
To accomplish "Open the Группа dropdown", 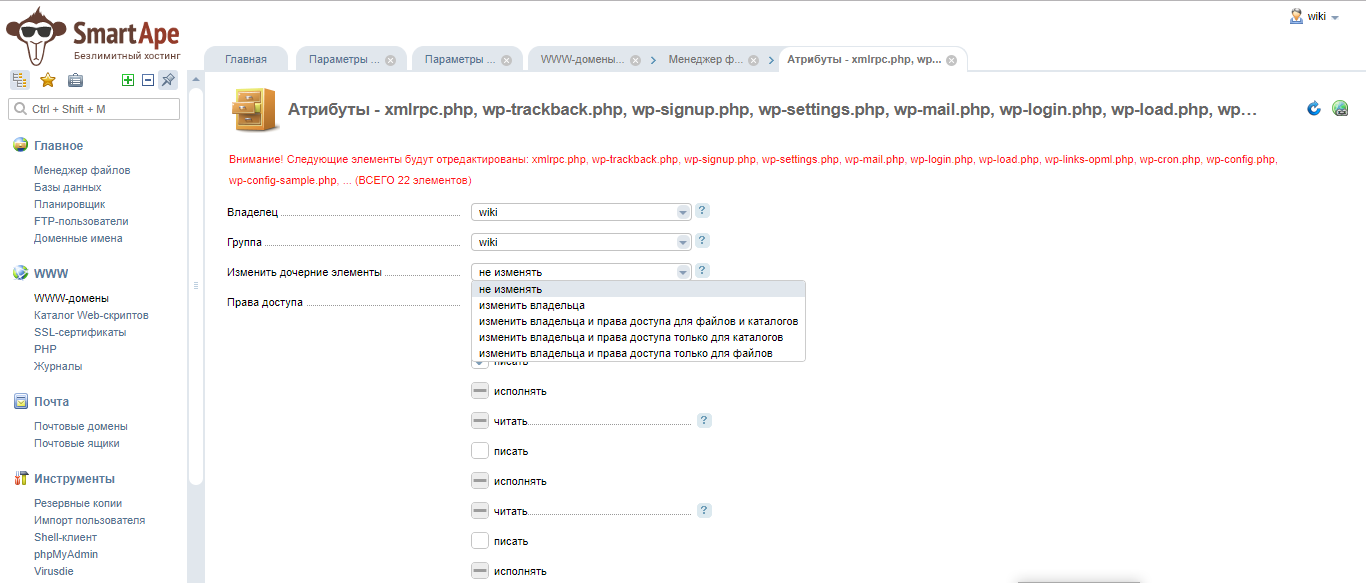I will click(x=581, y=242).
